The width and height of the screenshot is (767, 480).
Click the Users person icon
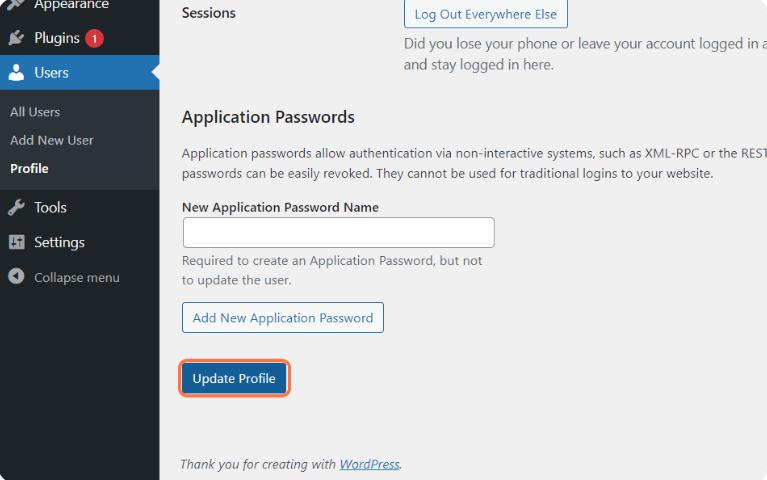click(x=16, y=72)
